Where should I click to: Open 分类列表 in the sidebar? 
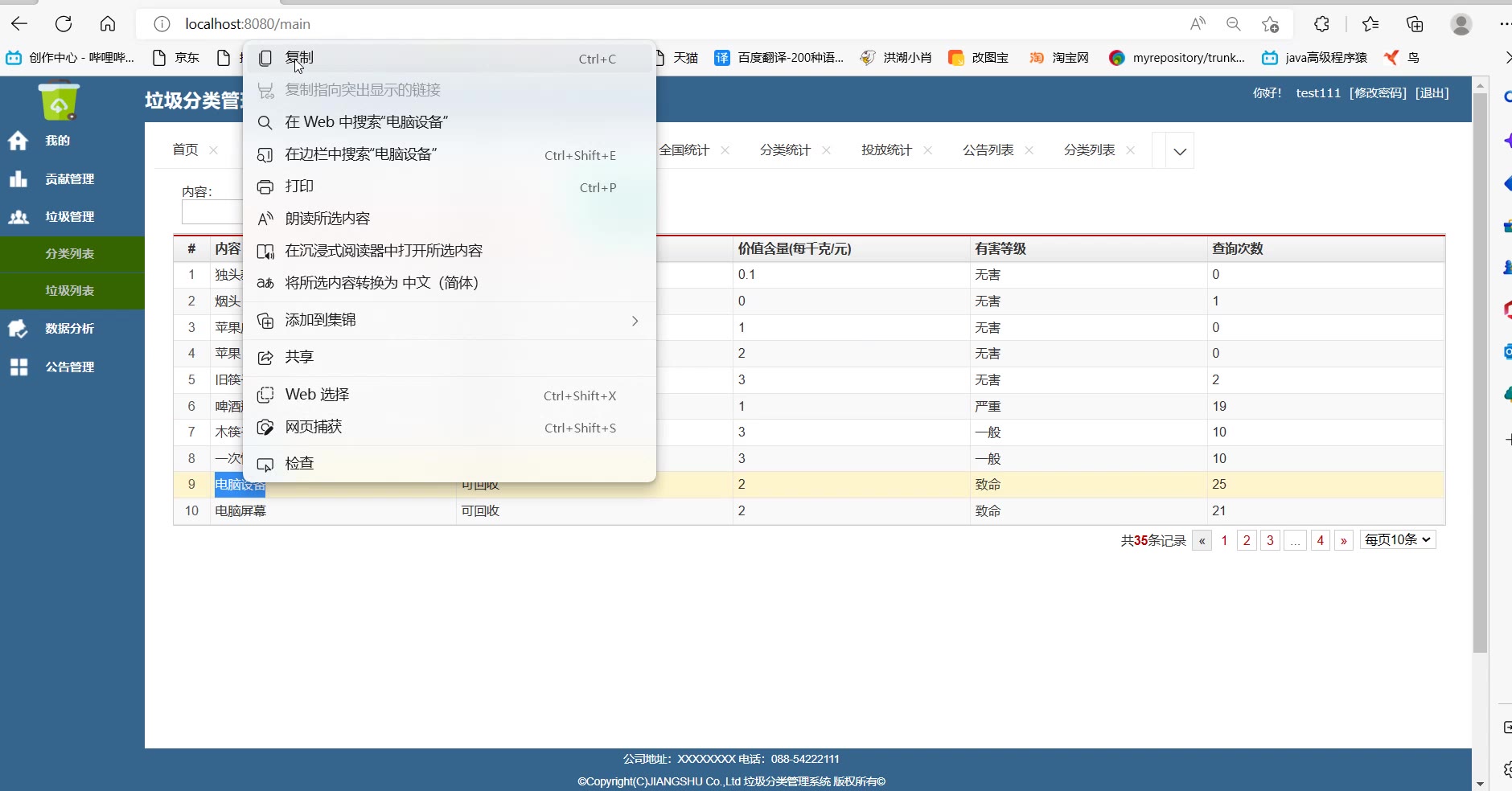coord(72,254)
